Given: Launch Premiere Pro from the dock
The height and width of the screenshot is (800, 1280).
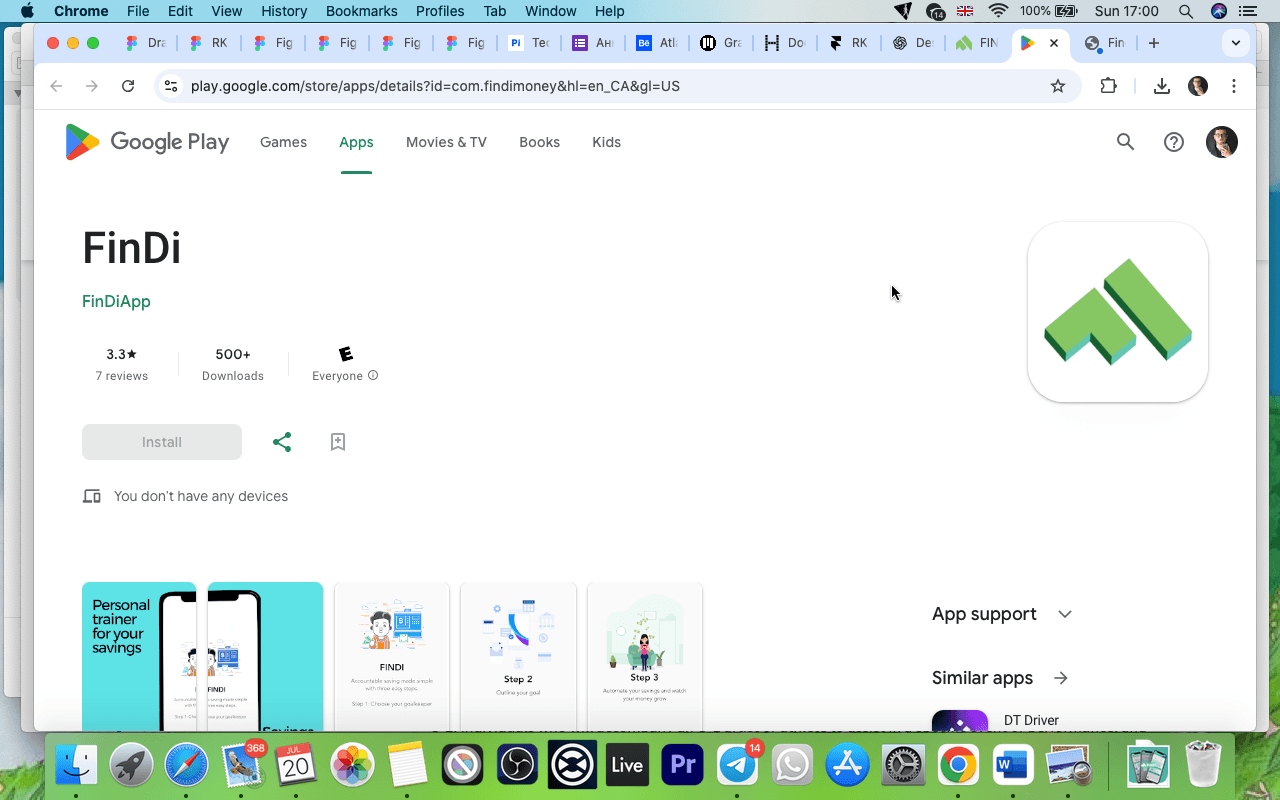Looking at the screenshot, I should point(683,766).
